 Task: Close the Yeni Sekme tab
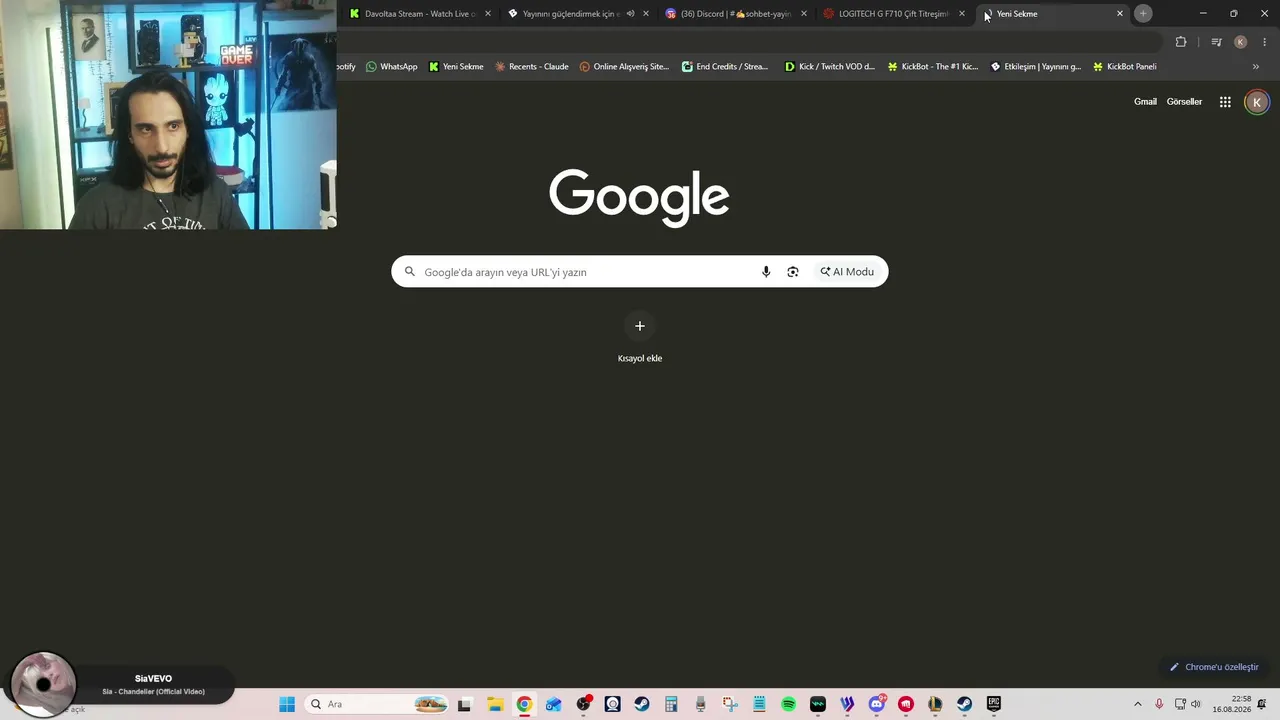tap(1120, 14)
